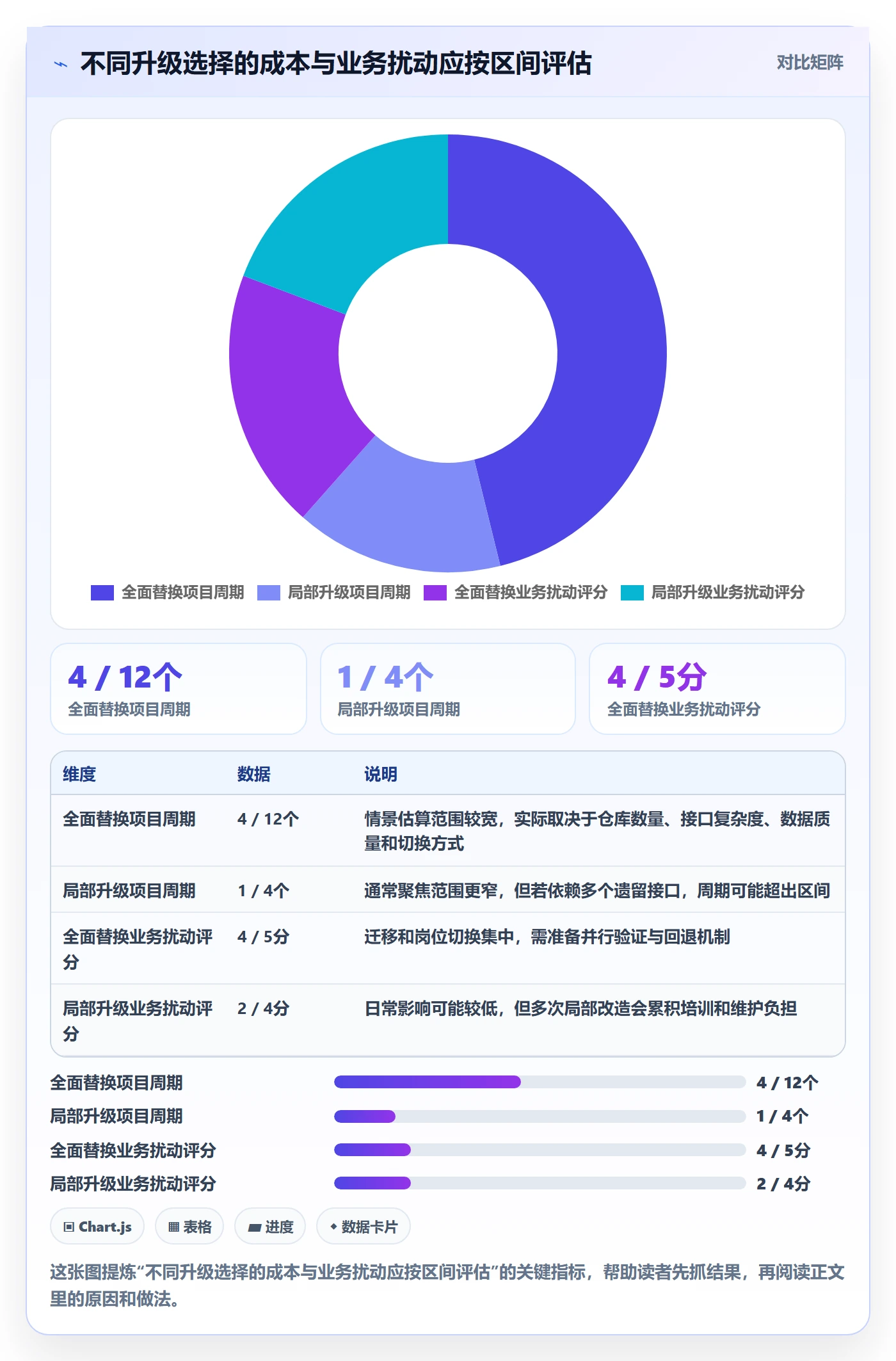Click description starting 日常影响可能较低
This screenshot has width=896, height=1361.
pyautogui.click(x=580, y=1008)
